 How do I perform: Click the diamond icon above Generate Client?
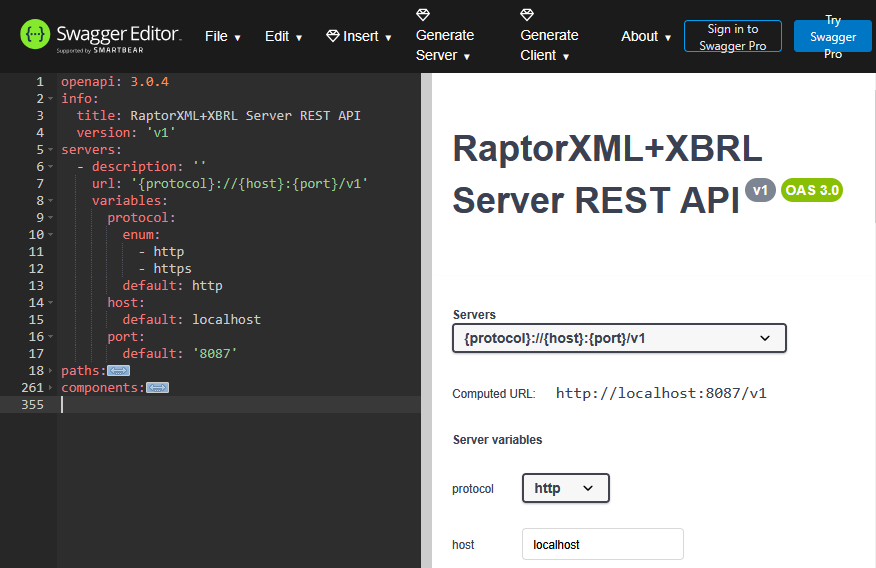tap(527, 15)
